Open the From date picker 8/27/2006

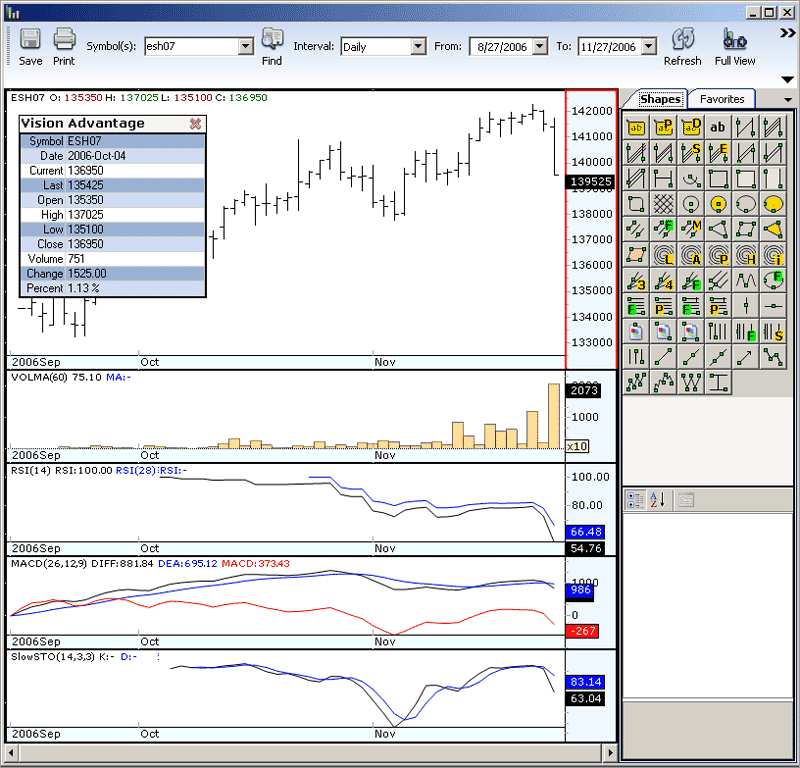tap(540, 46)
